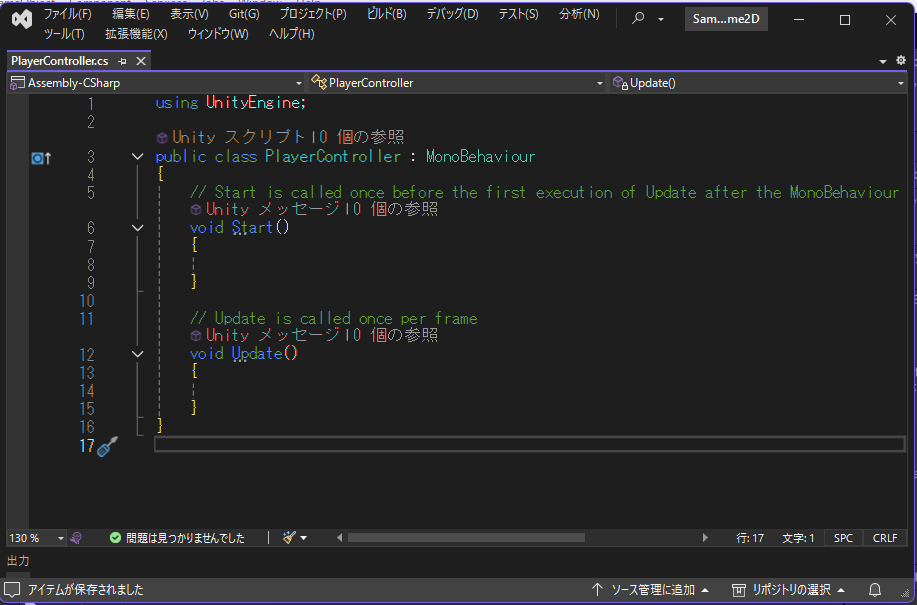The image size is (917, 605).
Task: Open the editor settings gear icon
Action: pos(900,61)
